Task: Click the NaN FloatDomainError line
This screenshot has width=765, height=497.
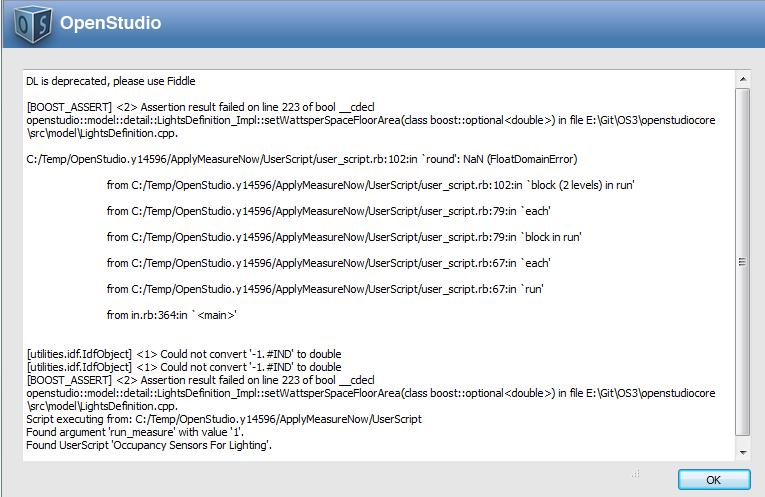Action: pos(302,159)
